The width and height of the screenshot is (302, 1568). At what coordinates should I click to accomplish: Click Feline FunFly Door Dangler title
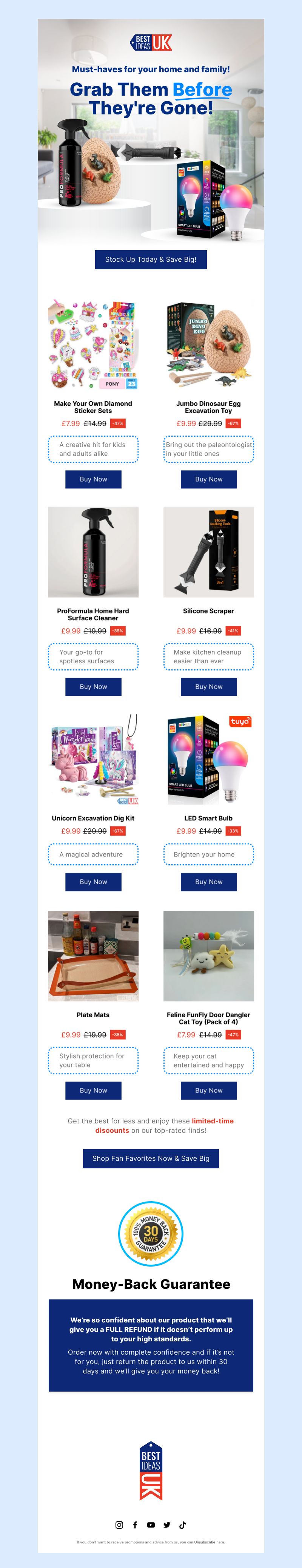point(209,1018)
